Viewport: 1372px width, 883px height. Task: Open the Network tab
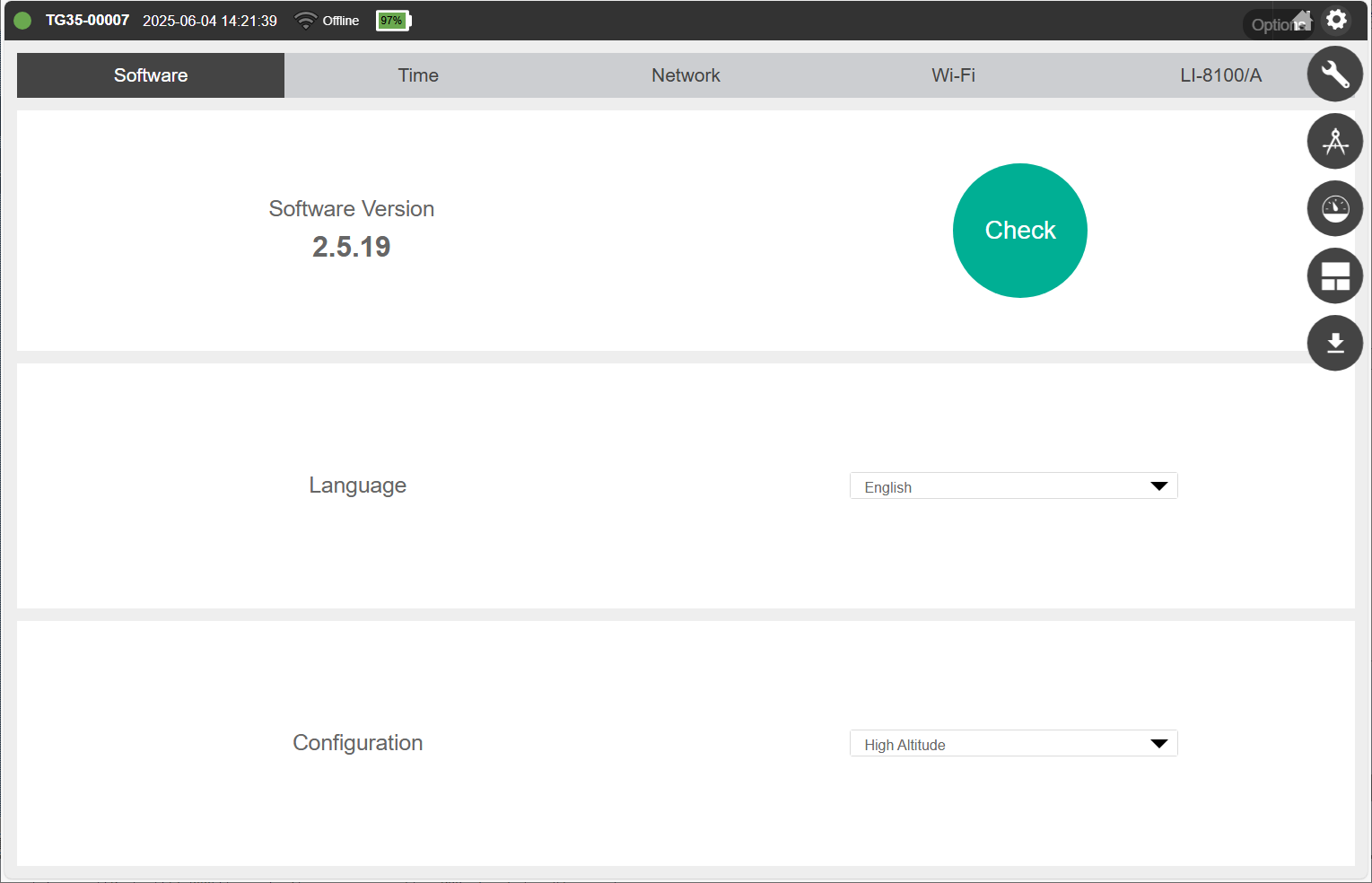[686, 75]
